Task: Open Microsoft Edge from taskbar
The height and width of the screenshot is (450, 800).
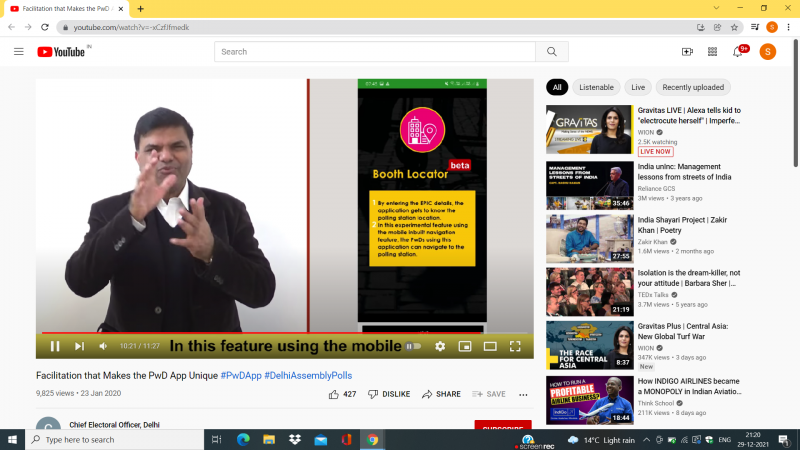Action: click(243, 439)
